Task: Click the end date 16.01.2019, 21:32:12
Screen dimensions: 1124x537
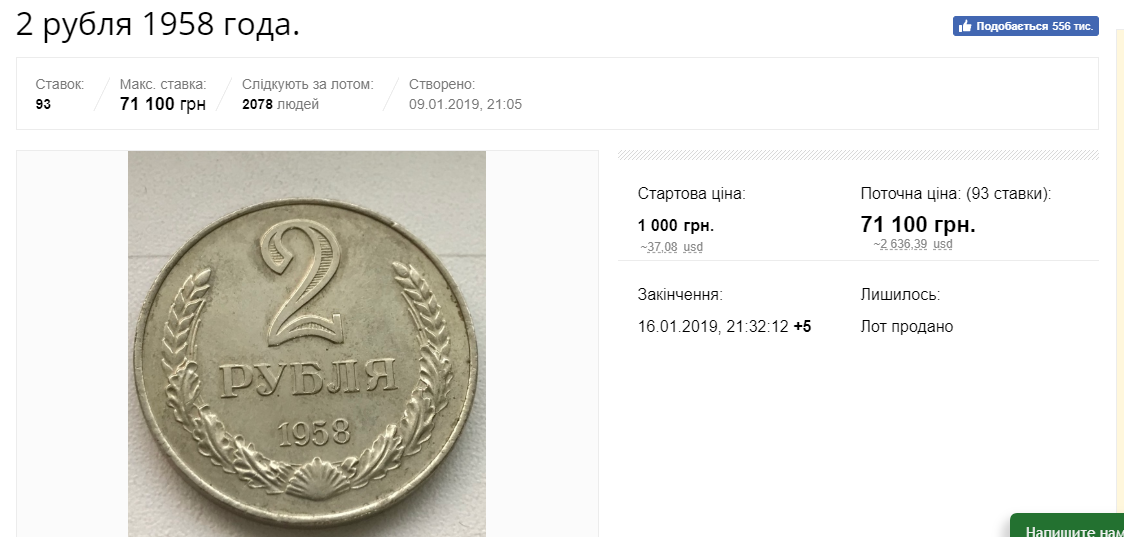Action: (713, 327)
